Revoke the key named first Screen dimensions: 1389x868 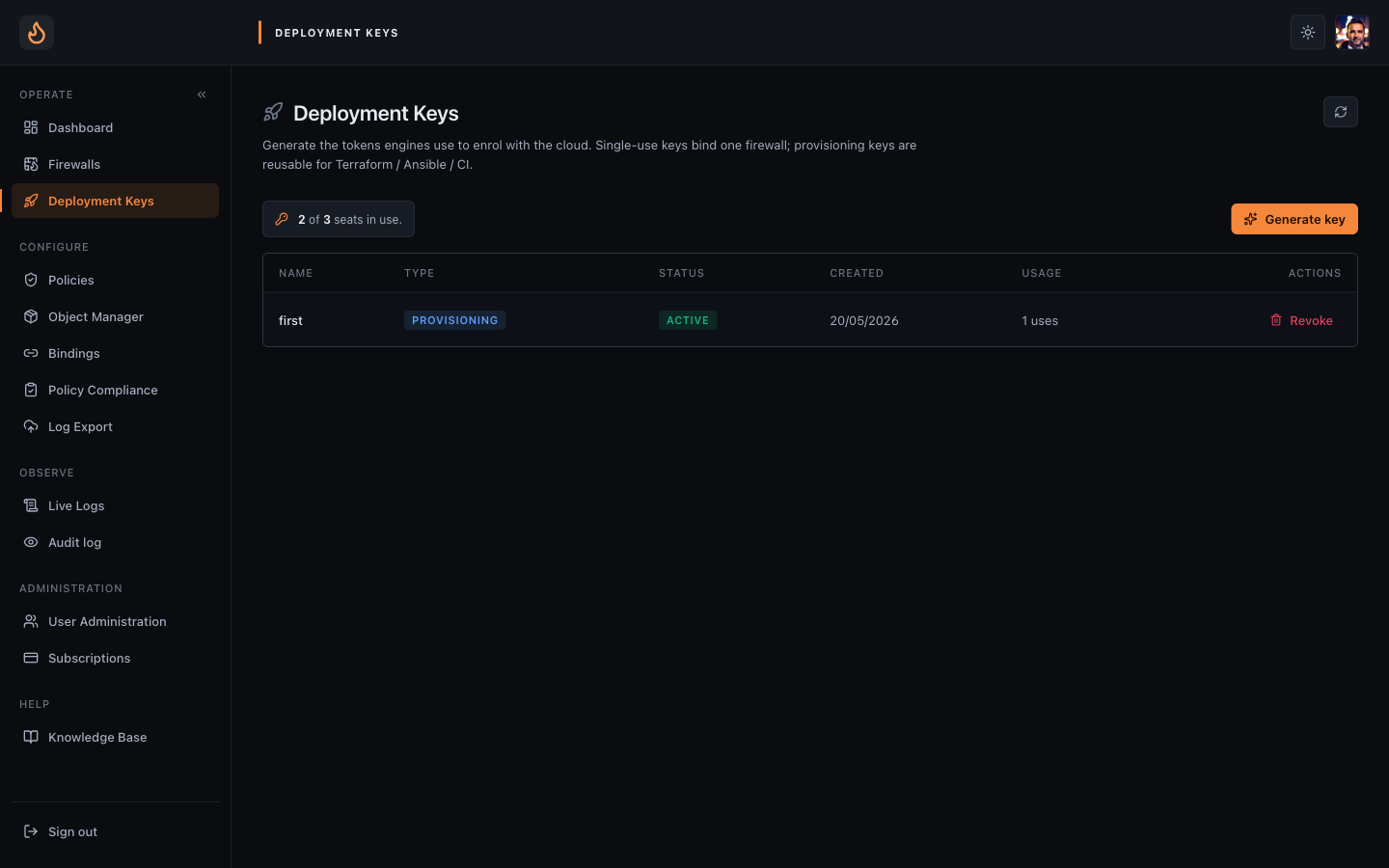pyautogui.click(x=1301, y=320)
